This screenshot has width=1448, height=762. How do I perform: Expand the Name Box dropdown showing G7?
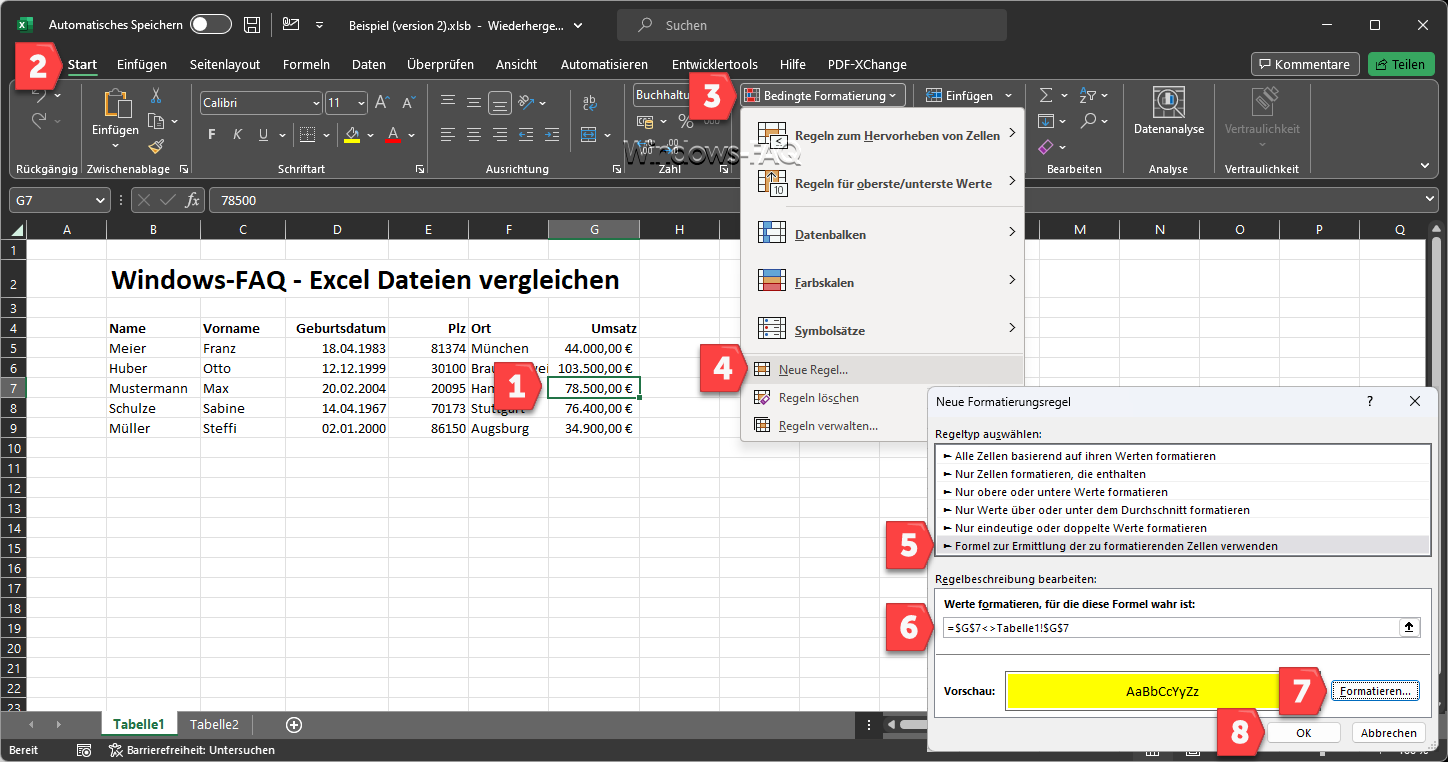[100, 200]
